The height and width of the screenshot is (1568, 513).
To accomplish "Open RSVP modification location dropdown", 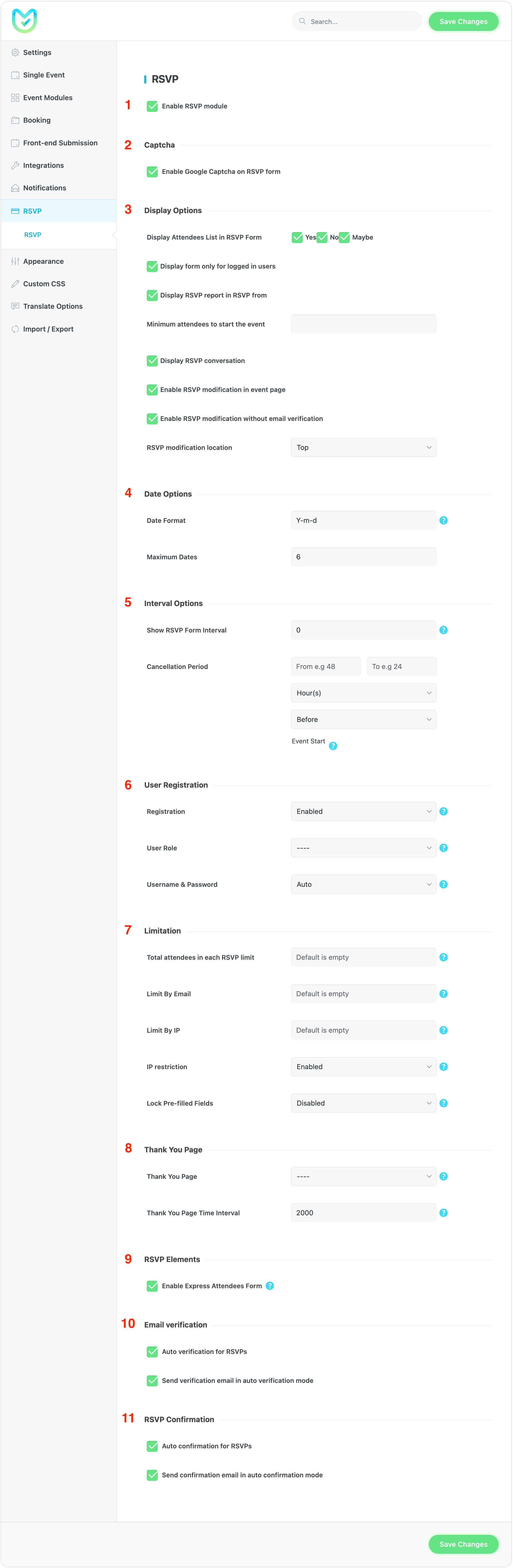I will (363, 447).
